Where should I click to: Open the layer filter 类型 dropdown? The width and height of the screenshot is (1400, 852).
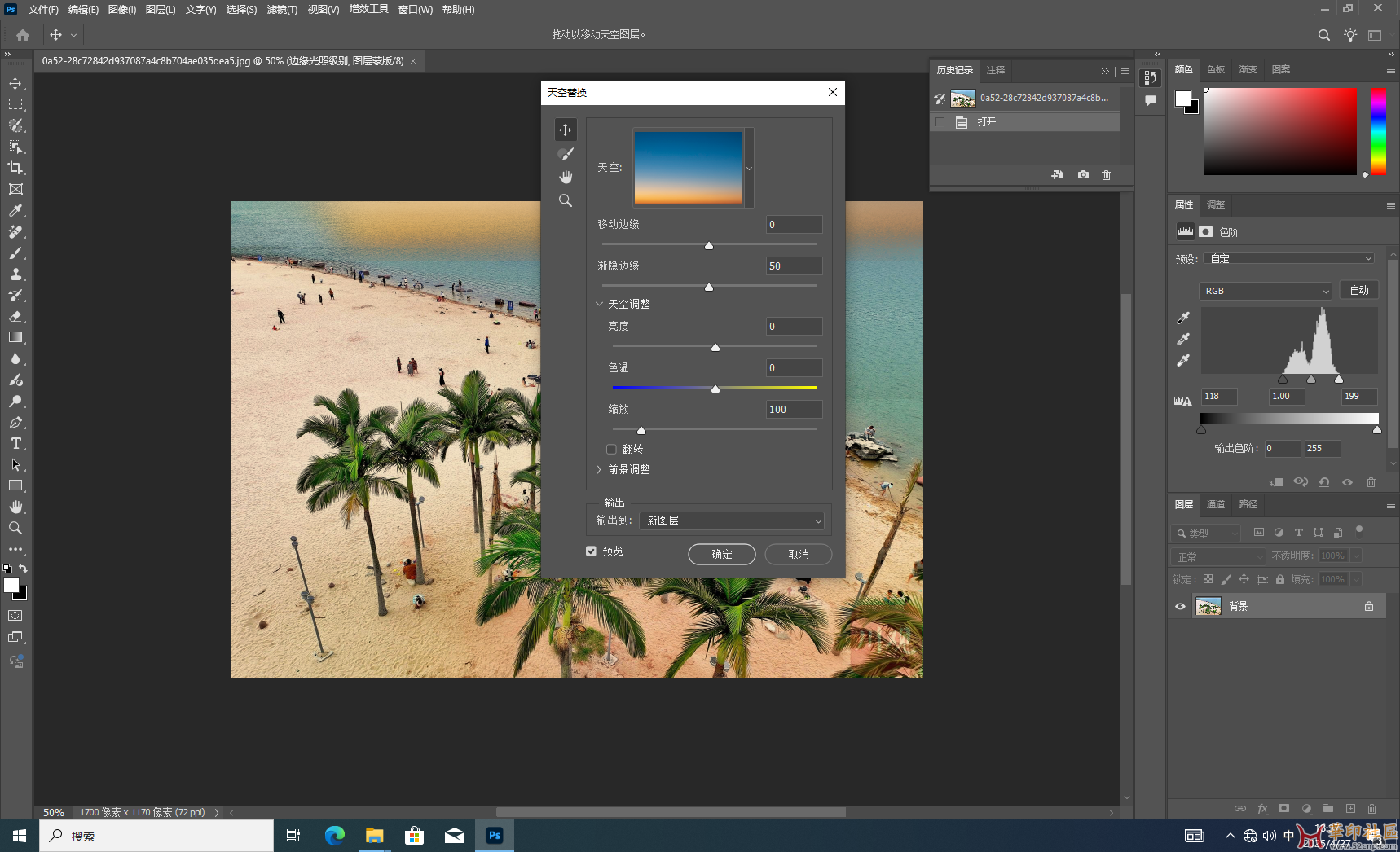click(x=1207, y=533)
